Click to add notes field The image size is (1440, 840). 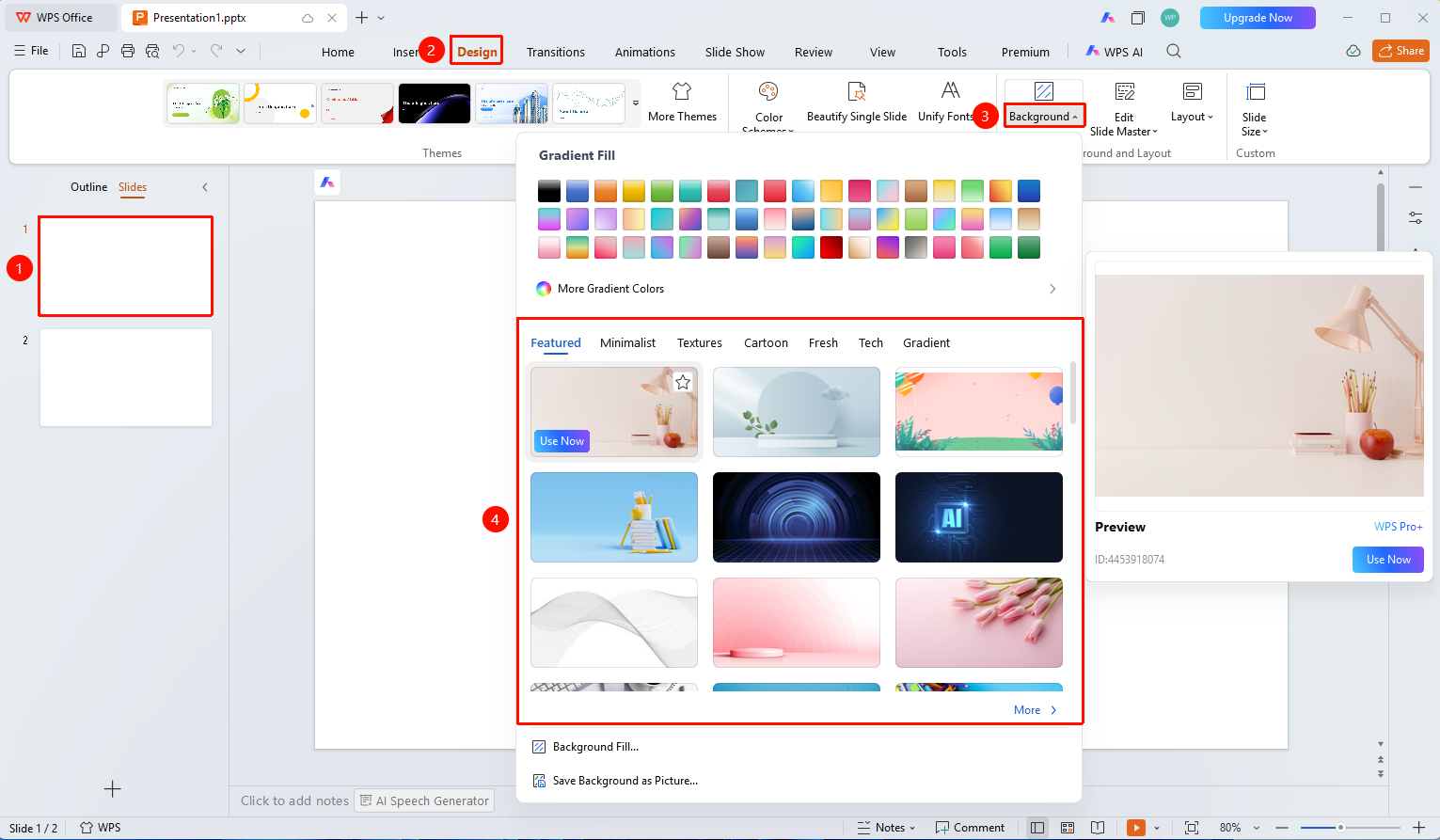point(294,800)
